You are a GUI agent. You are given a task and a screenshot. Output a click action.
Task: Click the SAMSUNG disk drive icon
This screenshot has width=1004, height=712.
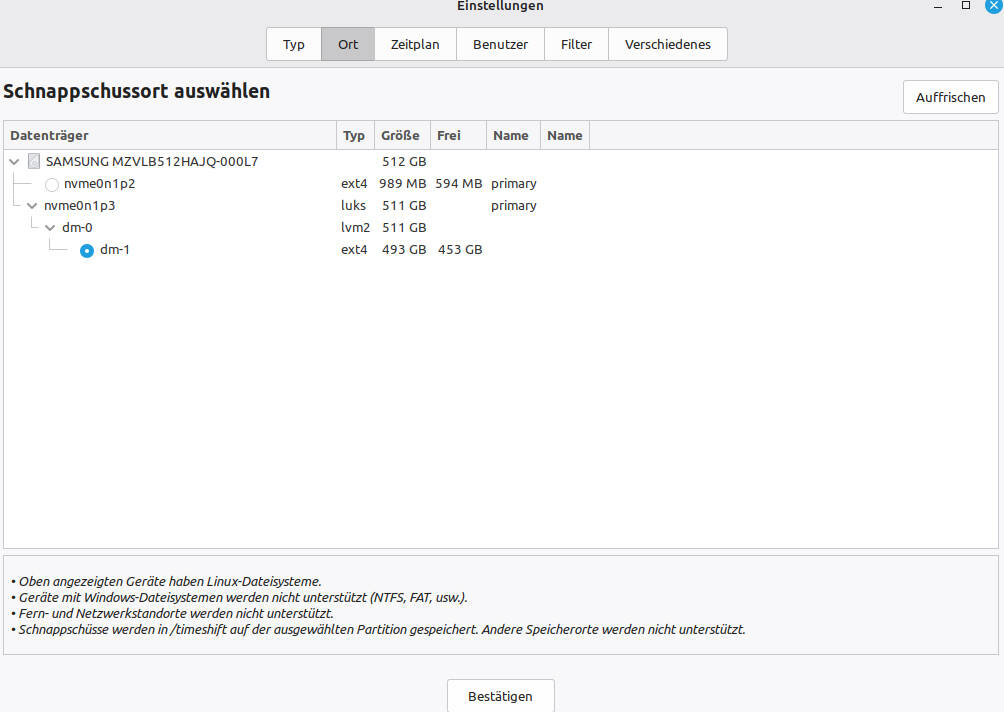35,162
